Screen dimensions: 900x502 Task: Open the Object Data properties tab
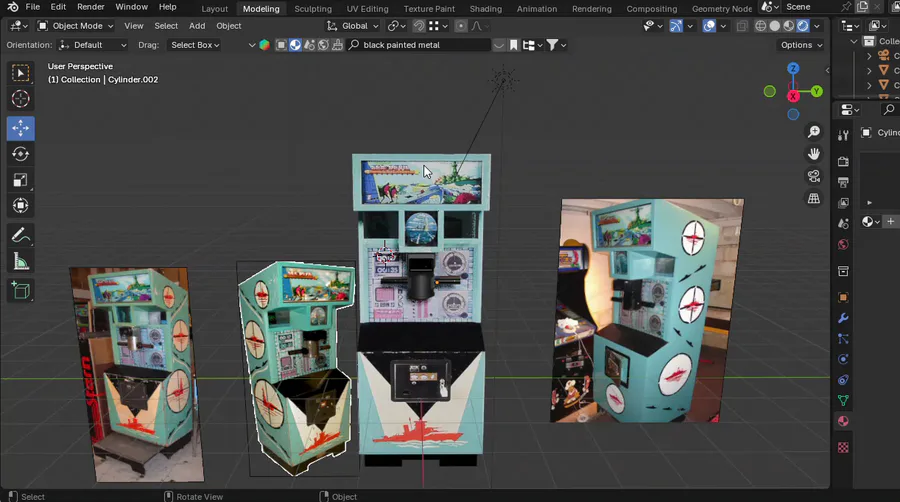tap(843, 400)
